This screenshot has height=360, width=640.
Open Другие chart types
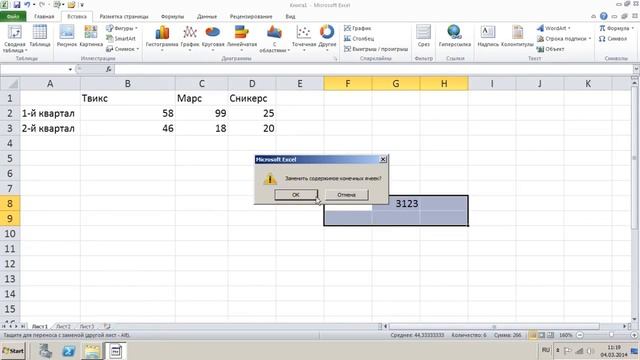pyautogui.click(x=327, y=38)
